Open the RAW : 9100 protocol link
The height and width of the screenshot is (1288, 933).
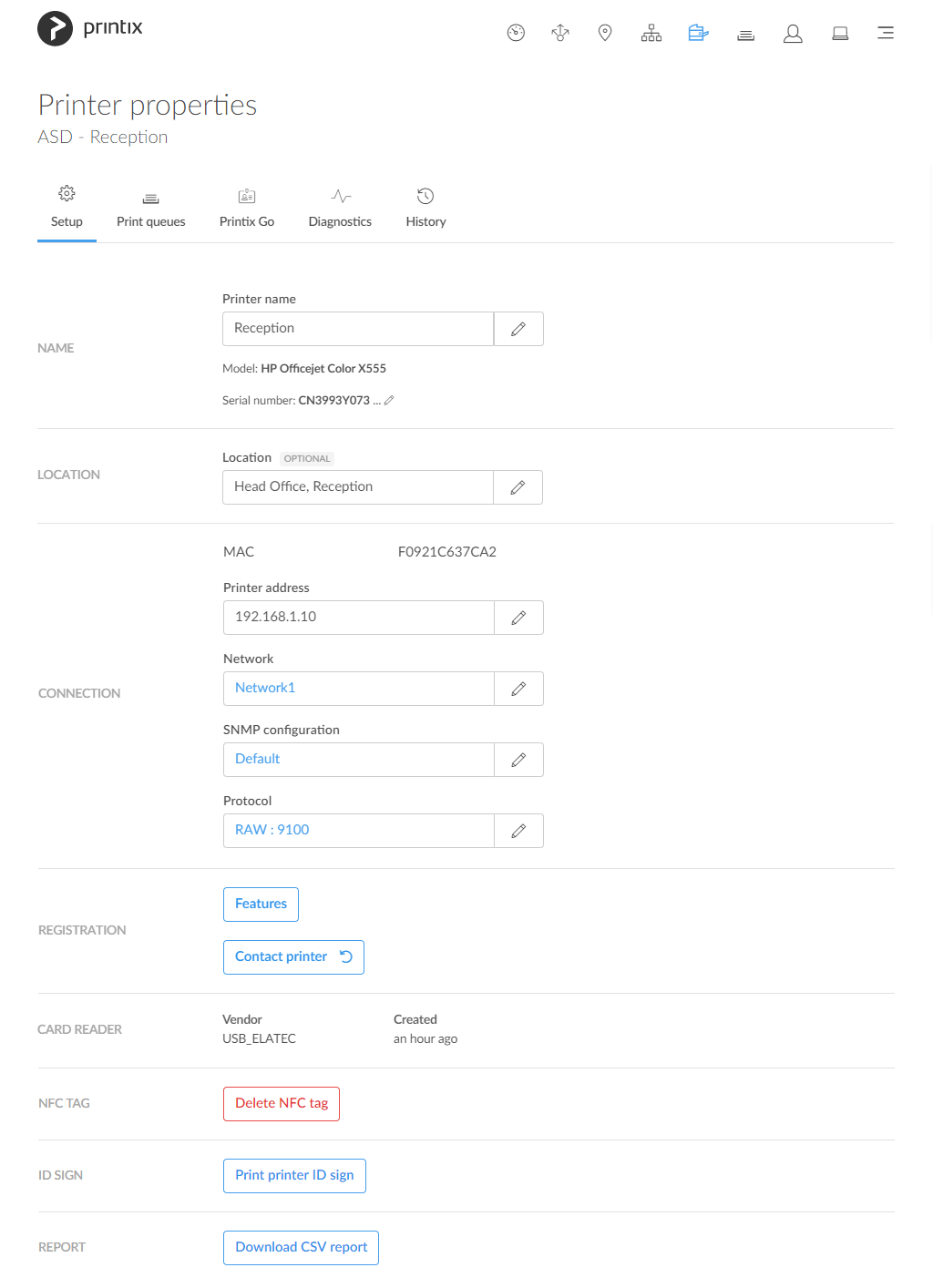click(272, 830)
